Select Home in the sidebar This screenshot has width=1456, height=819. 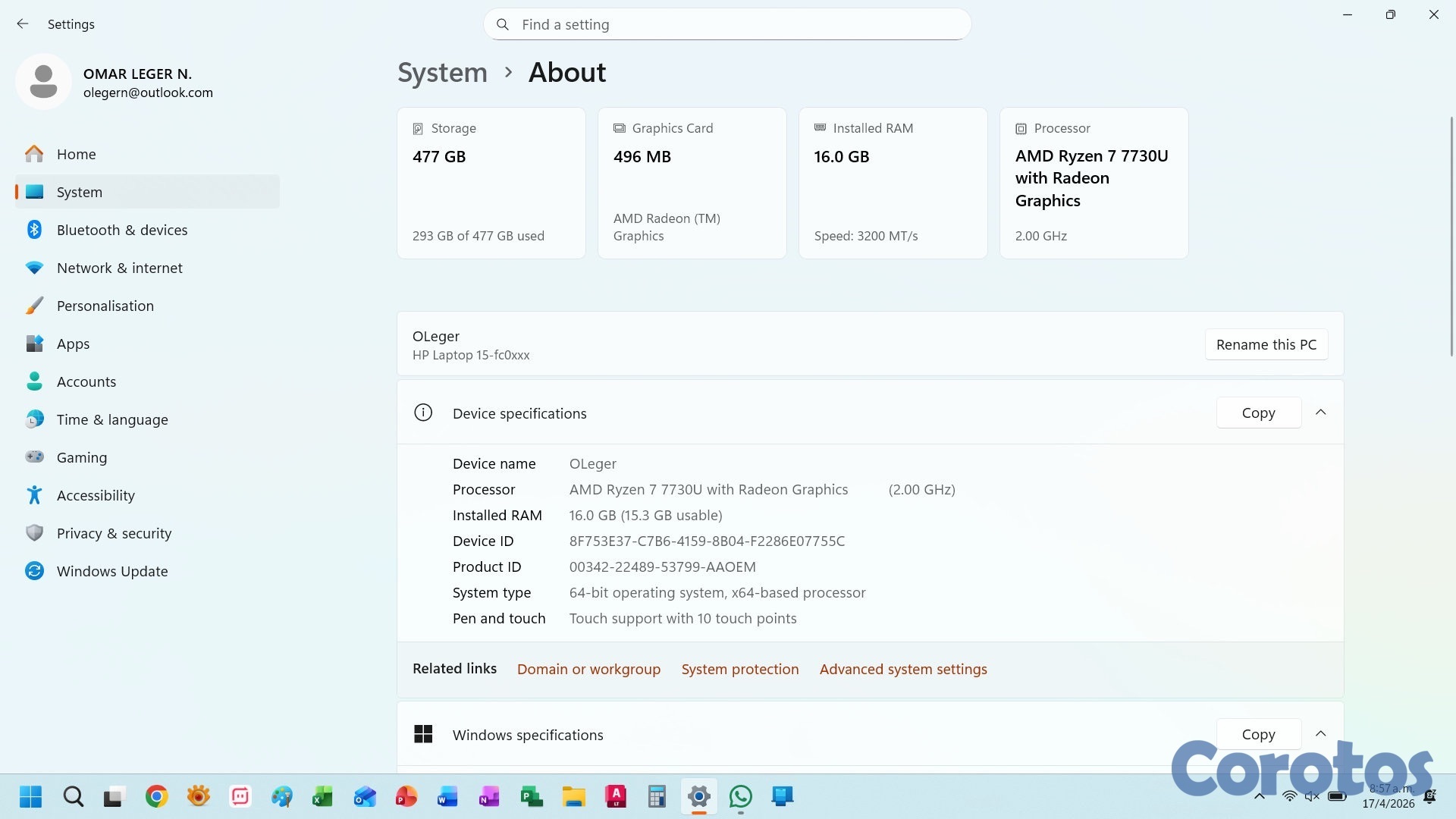point(76,154)
